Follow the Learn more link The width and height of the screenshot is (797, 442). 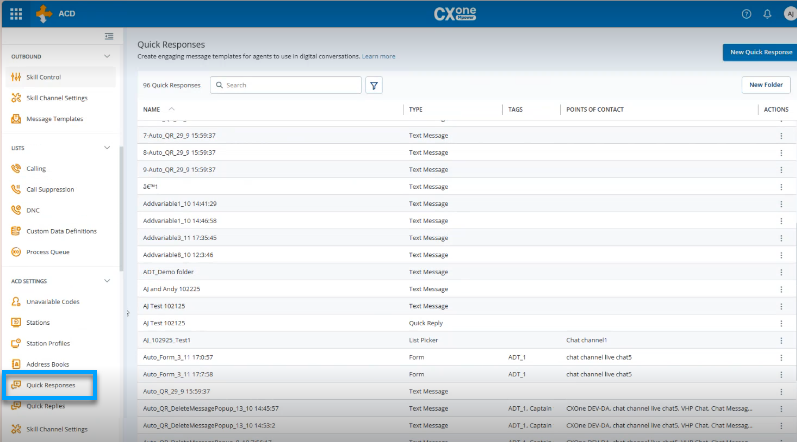[379, 57]
